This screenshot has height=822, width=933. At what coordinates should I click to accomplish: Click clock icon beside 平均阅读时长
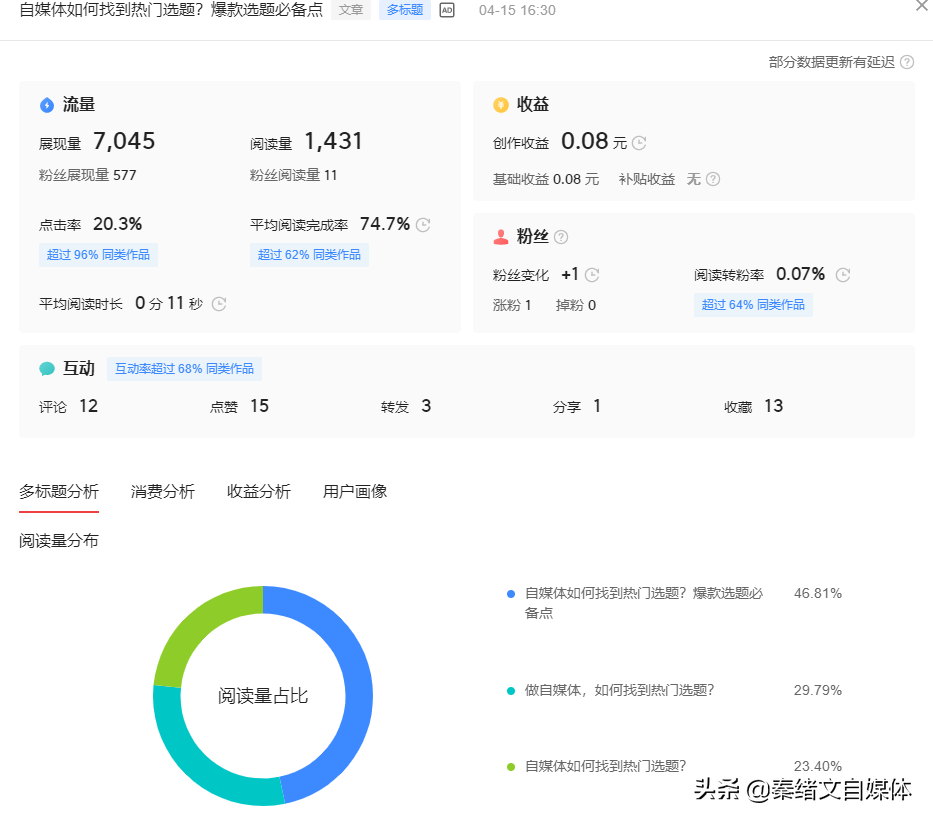pyautogui.click(x=219, y=304)
